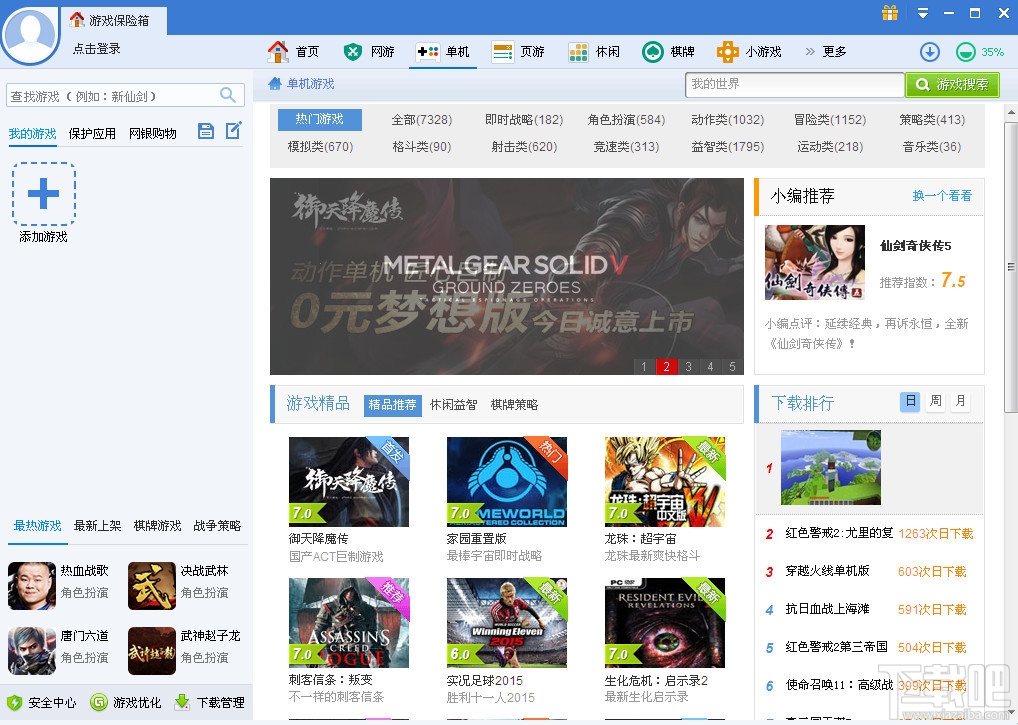Click the Metal Gear Solid V banner
Viewport: 1018px width, 725px height.
tap(506, 276)
